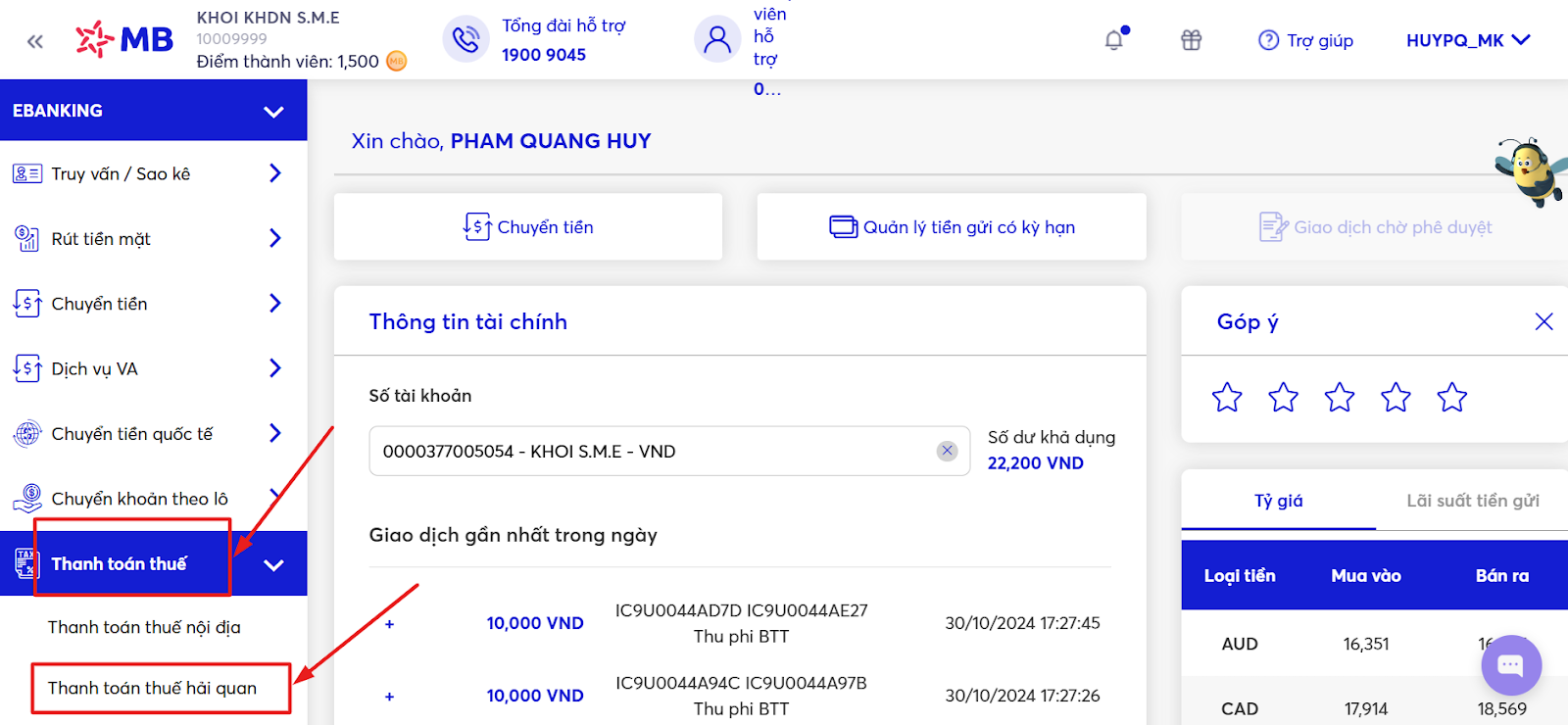This screenshot has width=1568, height=725.
Task: Open notifications bell icon
Action: tap(1115, 39)
